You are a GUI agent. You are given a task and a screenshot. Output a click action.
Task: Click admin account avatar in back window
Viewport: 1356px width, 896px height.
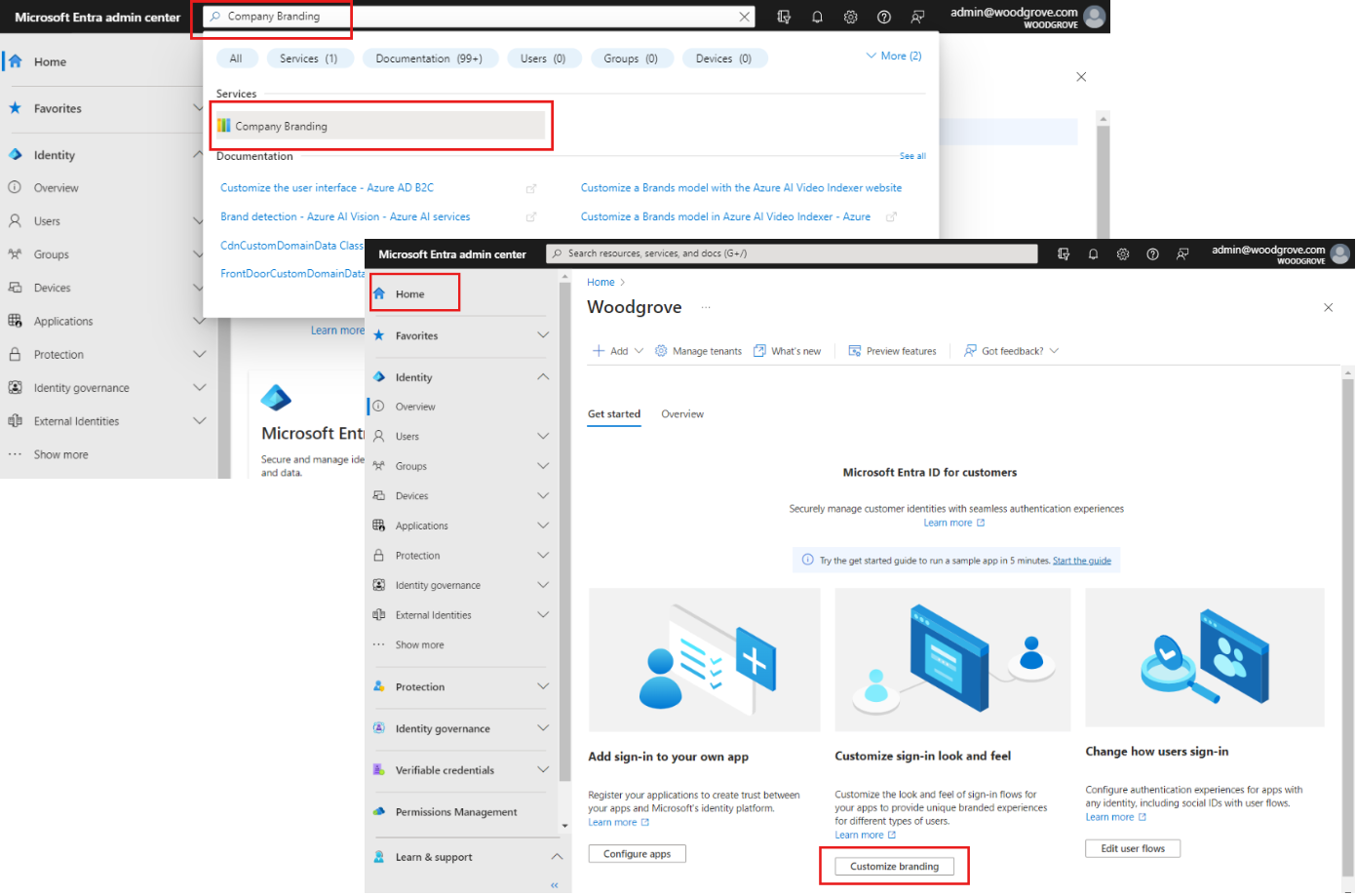coord(1095,17)
